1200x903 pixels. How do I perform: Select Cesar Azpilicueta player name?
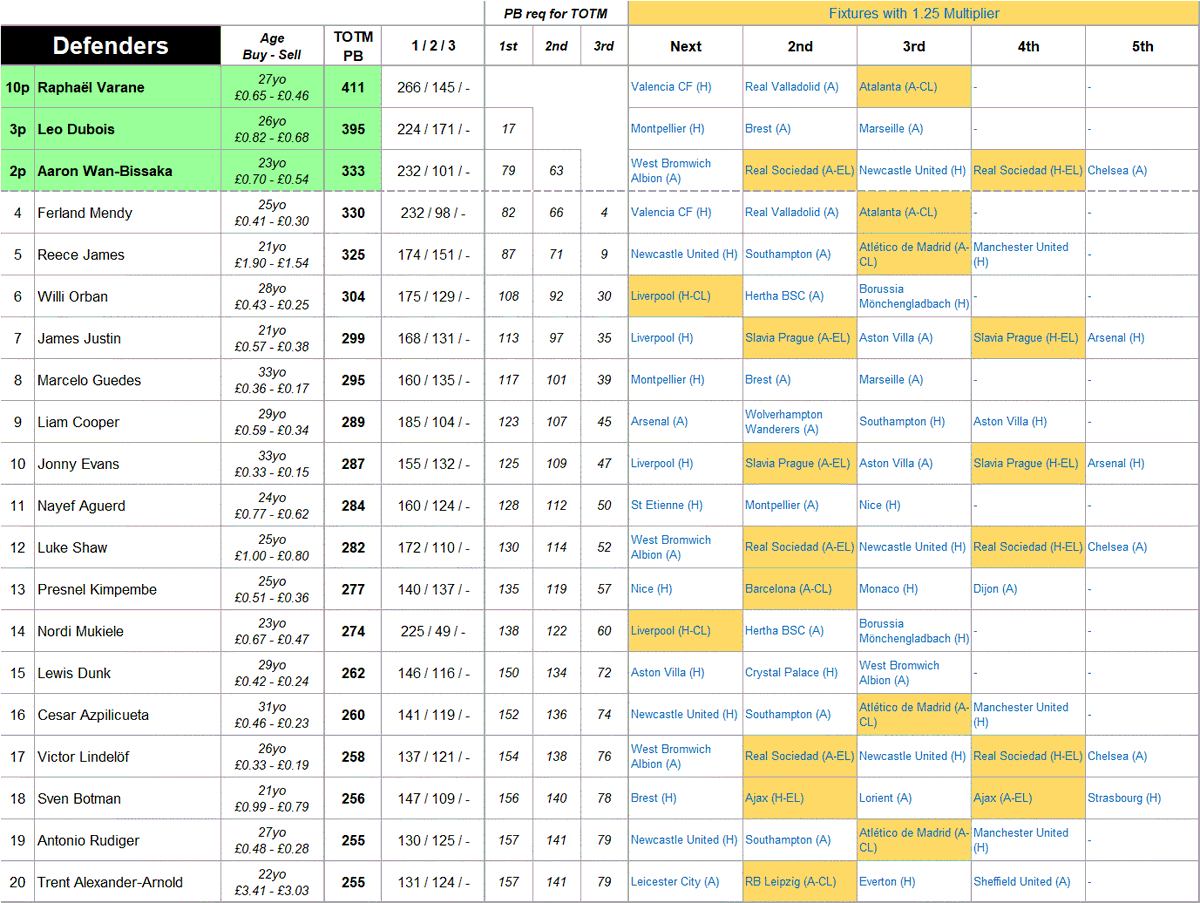pyautogui.click(x=93, y=716)
